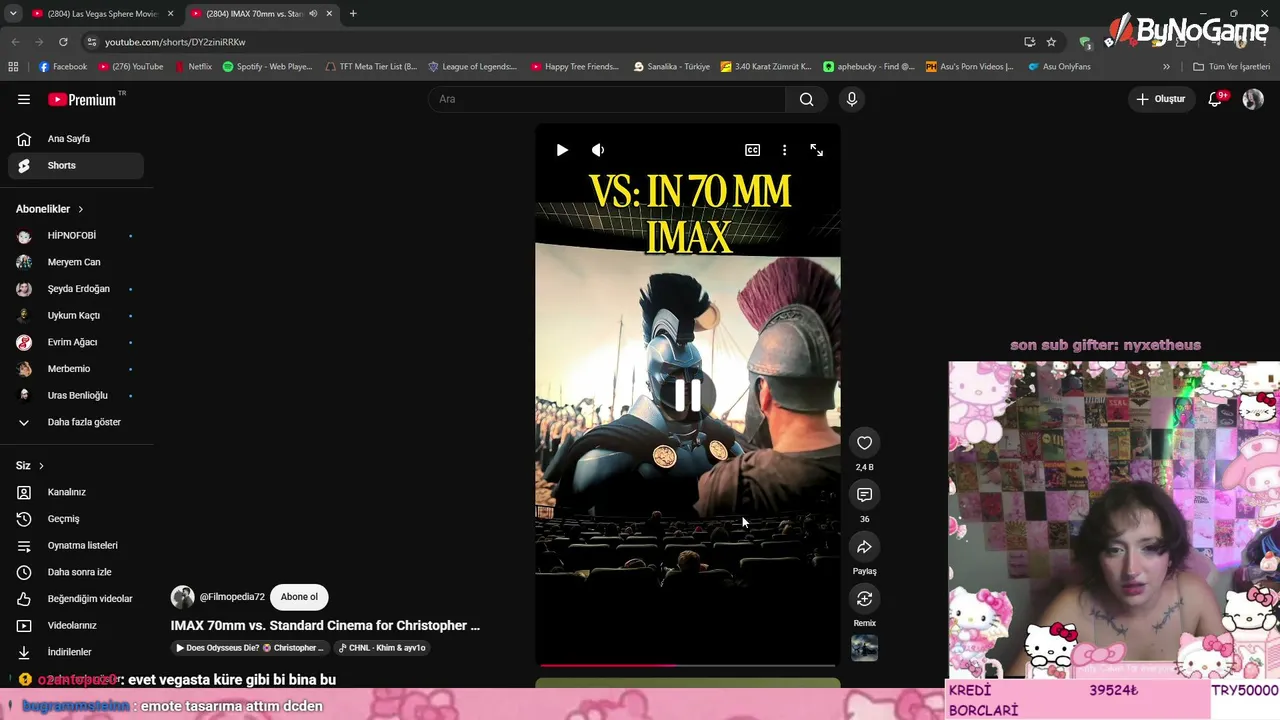Image resolution: width=1280 pixels, height=720 pixels.
Task: Pause overlay in the video center
Action: coord(688,395)
